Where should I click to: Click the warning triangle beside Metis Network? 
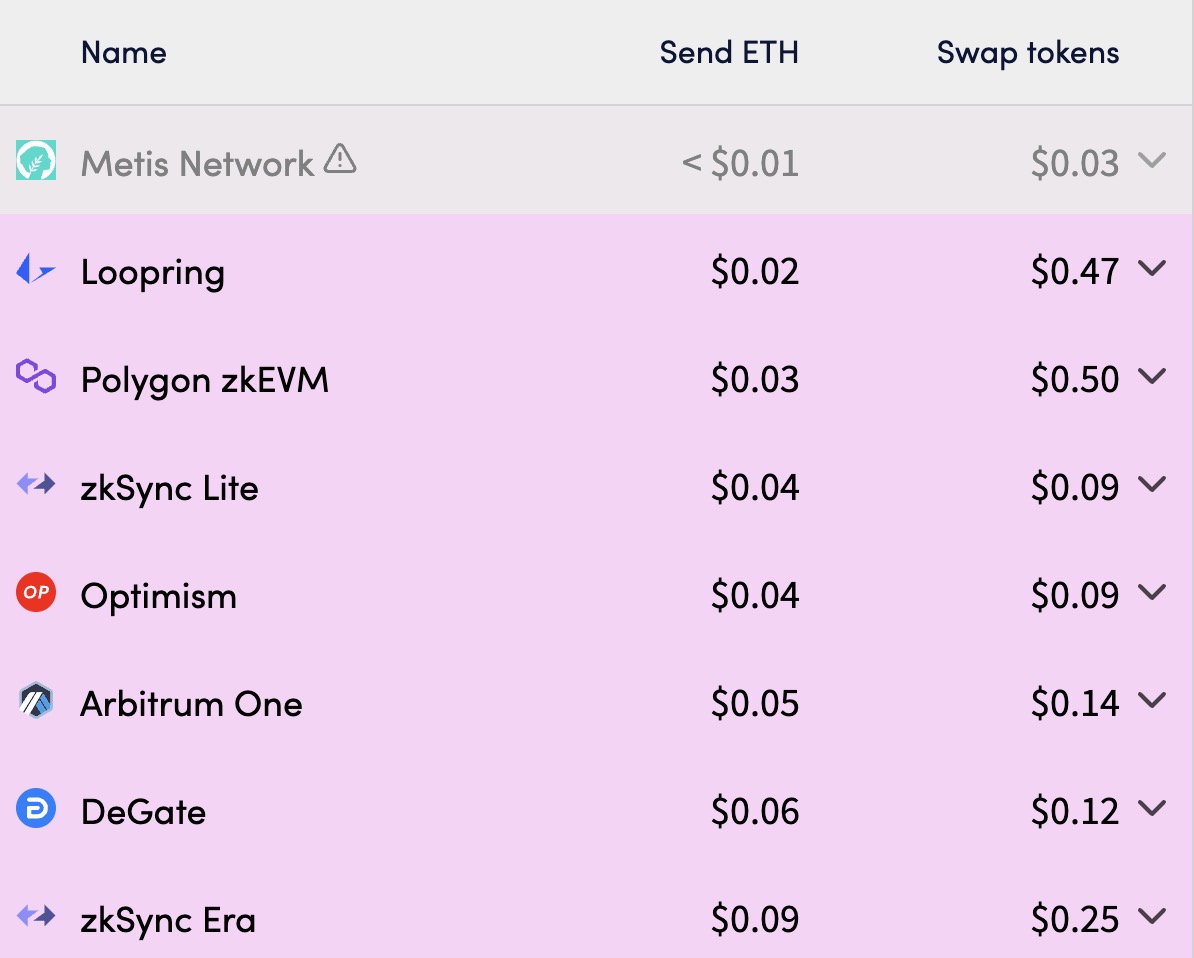(x=340, y=159)
